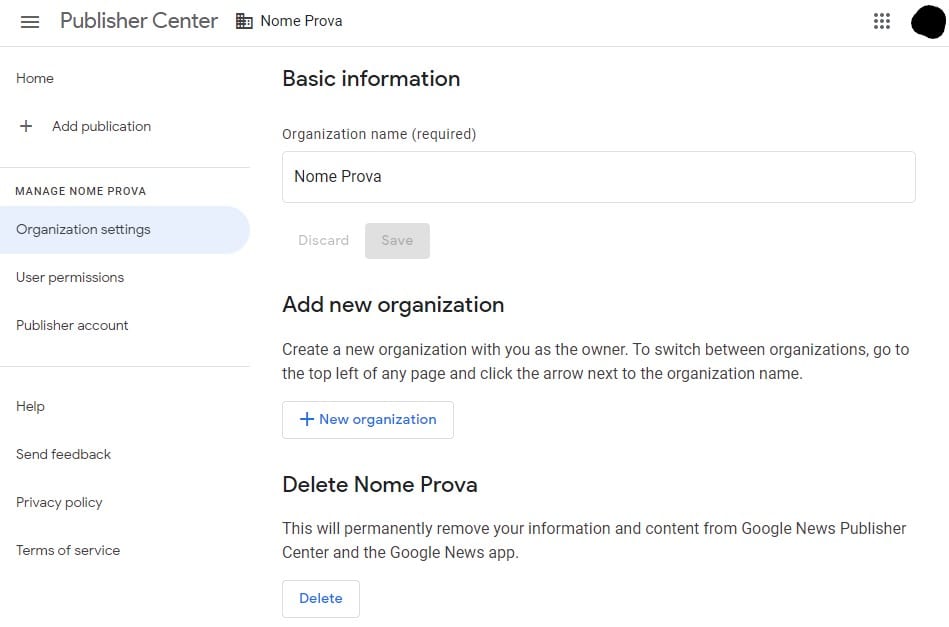Click the plus icon next to Add publication

pos(25,126)
